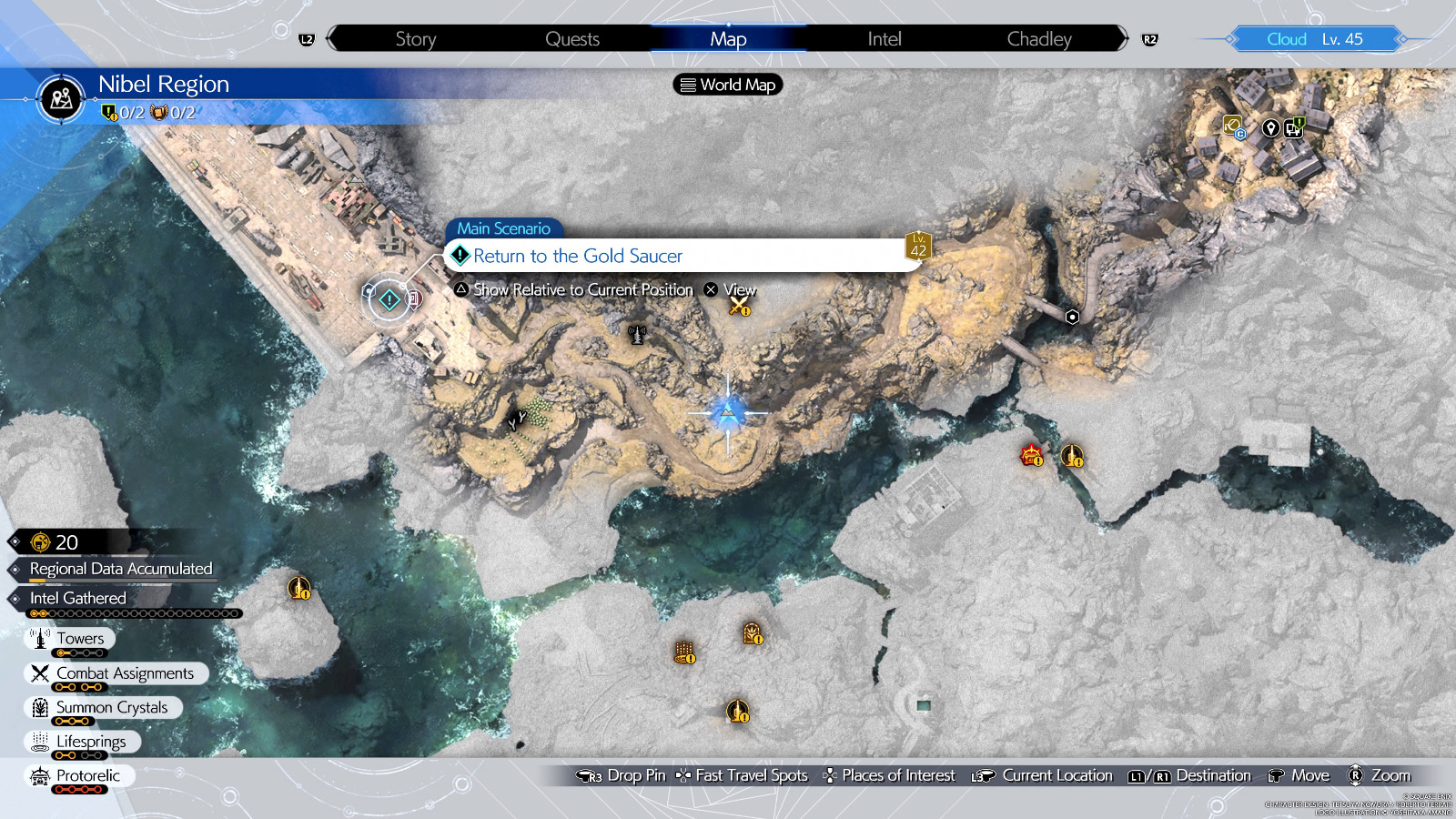The width and height of the screenshot is (1456, 819).
Task: Click the Intel Gathered progress bar
Action: (x=135, y=613)
